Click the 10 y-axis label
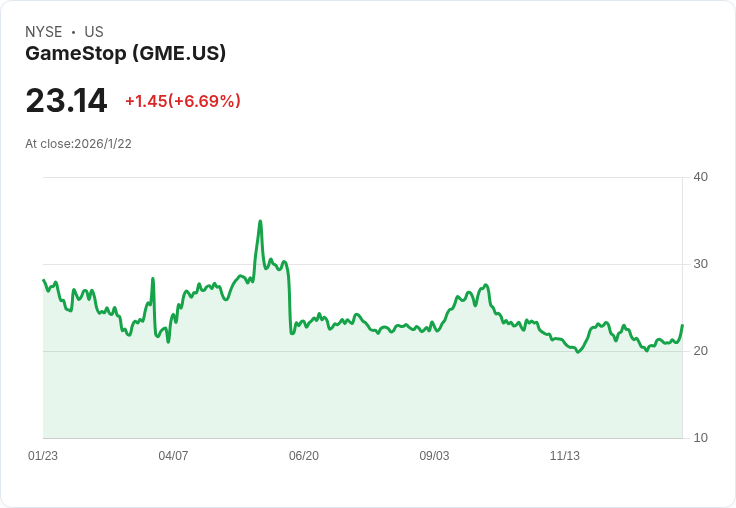Viewport: 736px width, 508px height. [x=700, y=438]
